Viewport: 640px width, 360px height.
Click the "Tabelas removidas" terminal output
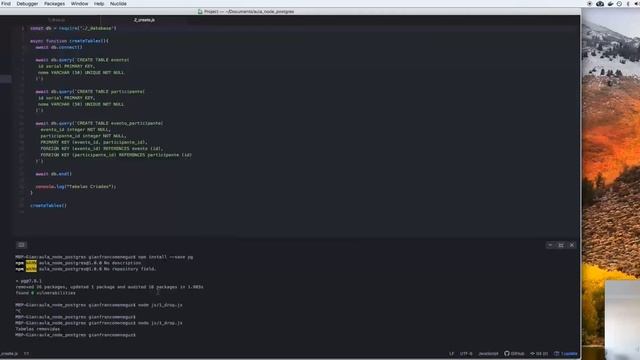click(38, 329)
